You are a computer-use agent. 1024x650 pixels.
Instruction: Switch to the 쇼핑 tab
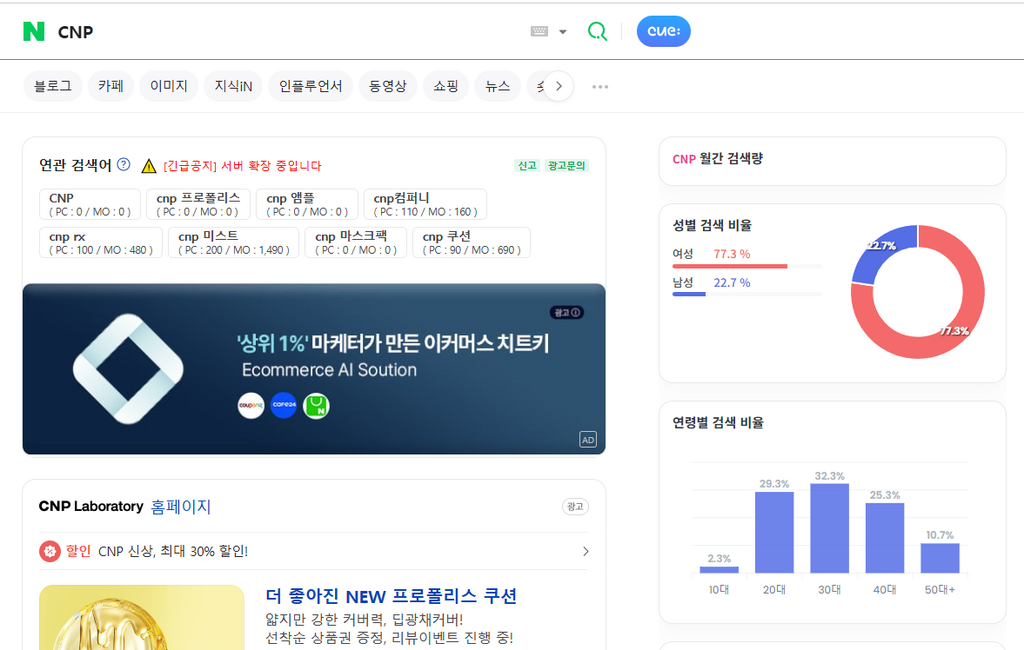[446, 86]
